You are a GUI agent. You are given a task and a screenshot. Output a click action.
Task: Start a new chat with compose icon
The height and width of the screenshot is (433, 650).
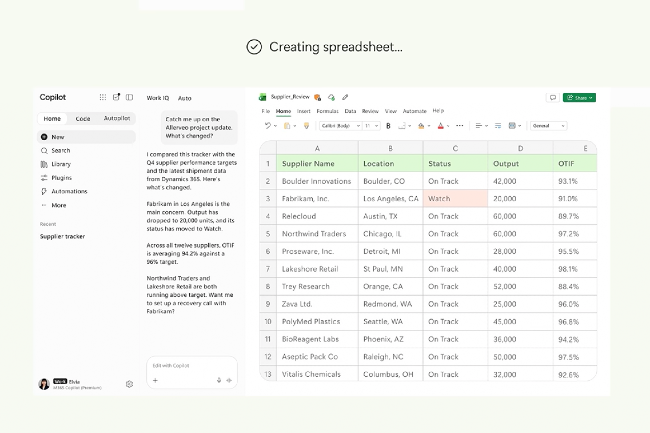click(x=116, y=97)
